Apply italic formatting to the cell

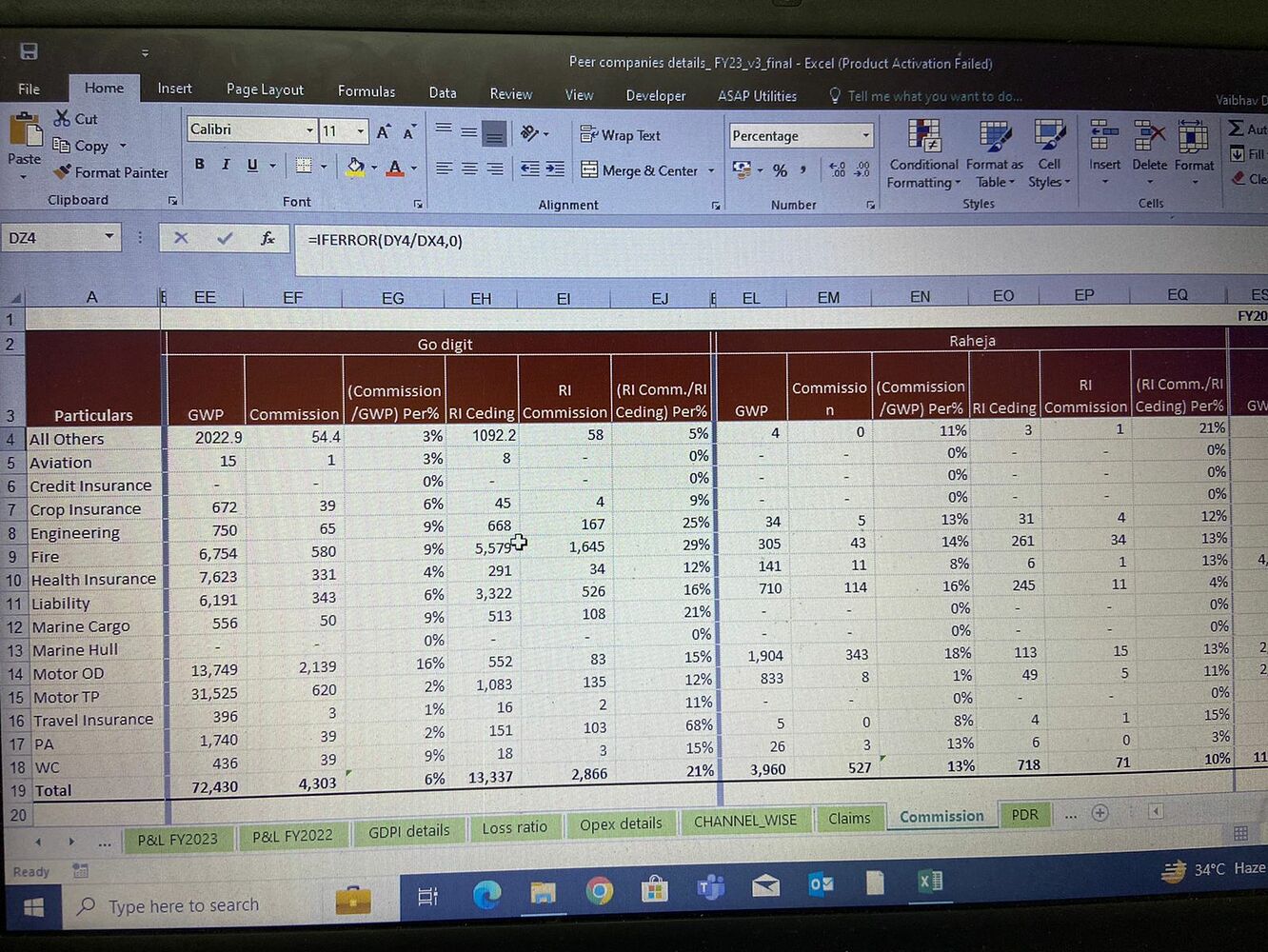click(226, 164)
